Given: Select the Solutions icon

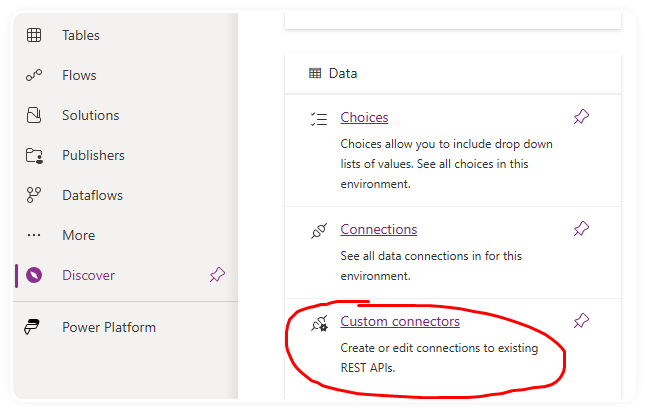Looking at the screenshot, I should [x=34, y=115].
